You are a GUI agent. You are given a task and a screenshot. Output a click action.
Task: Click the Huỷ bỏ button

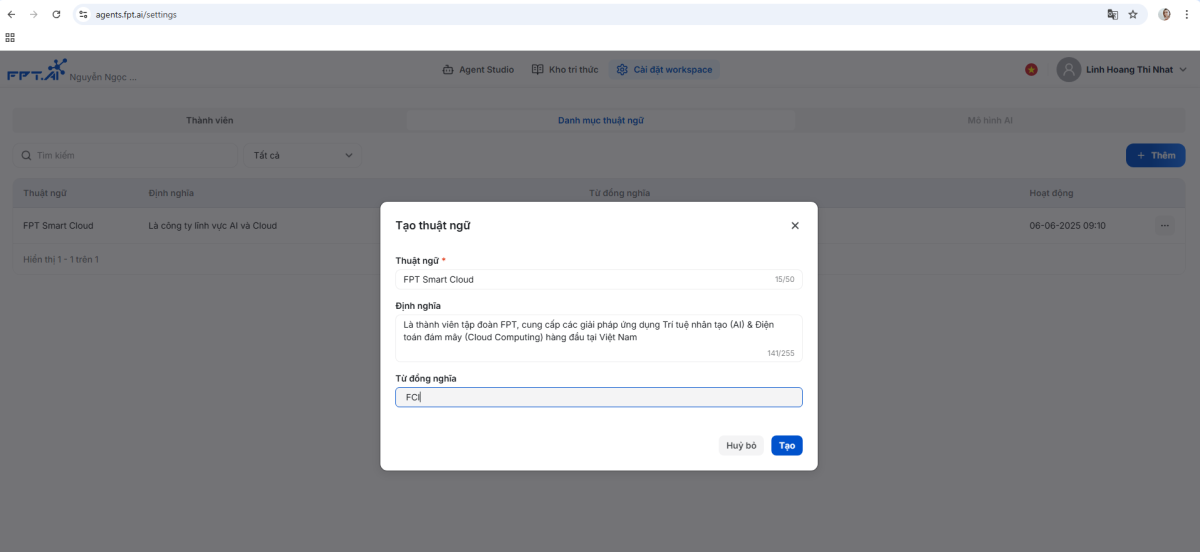pyautogui.click(x=741, y=446)
